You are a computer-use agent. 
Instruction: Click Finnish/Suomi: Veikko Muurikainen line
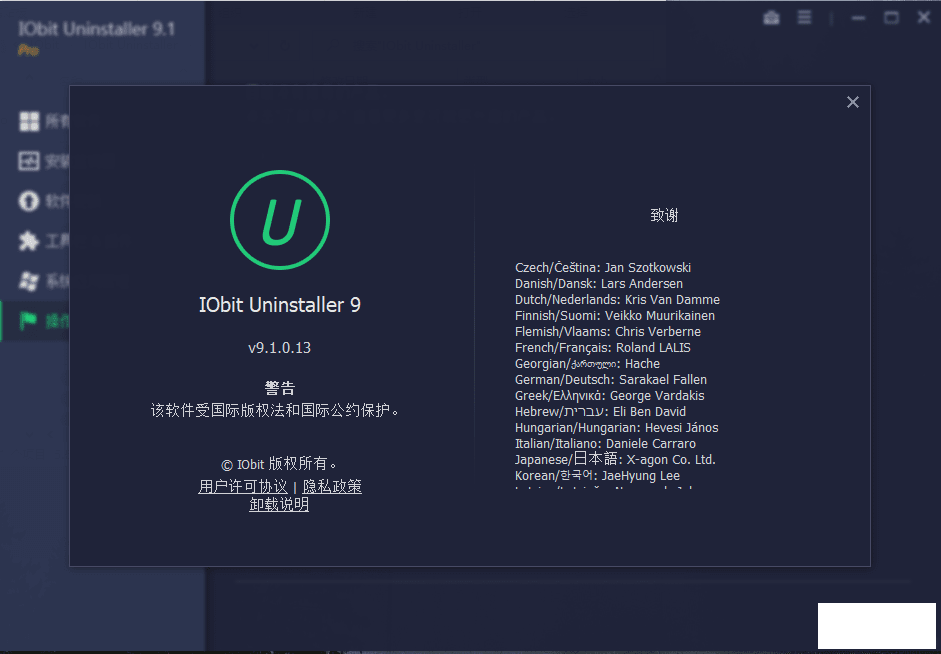(x=615, y=316)
